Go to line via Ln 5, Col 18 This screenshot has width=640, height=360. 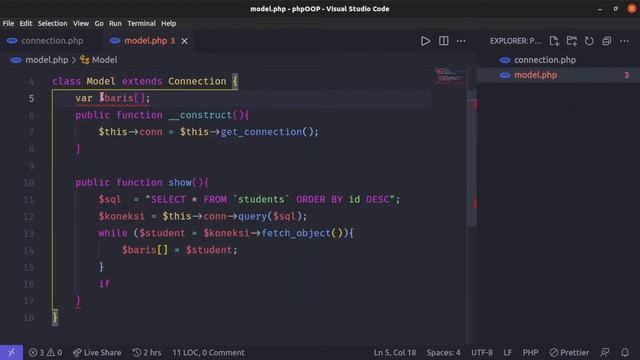pos(395,352)
